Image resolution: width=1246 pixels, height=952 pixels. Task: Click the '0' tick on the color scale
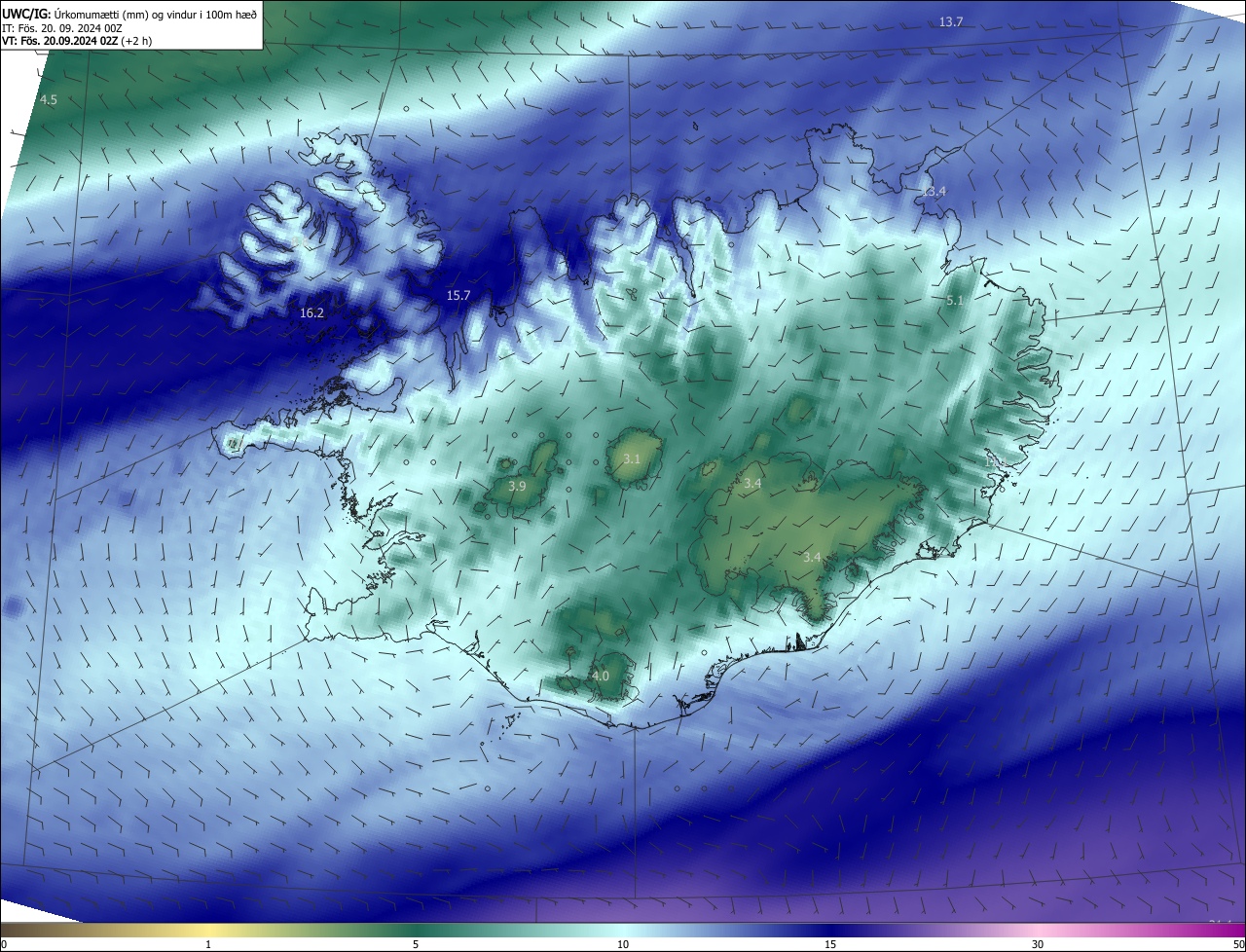pyautogui.click(x=4, y=944)
